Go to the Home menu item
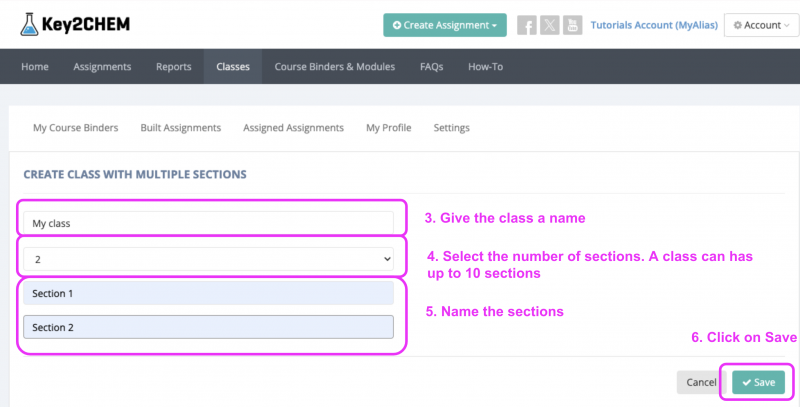 click(35, 67)
